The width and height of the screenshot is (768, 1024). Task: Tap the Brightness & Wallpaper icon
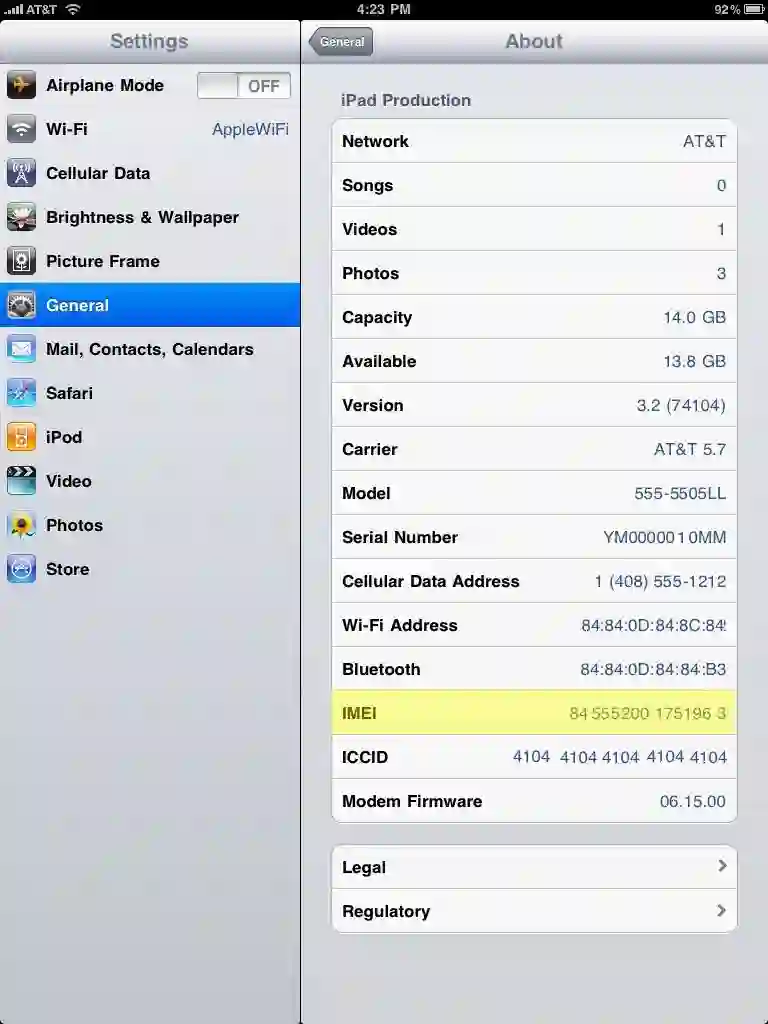(x=21, y=217)
